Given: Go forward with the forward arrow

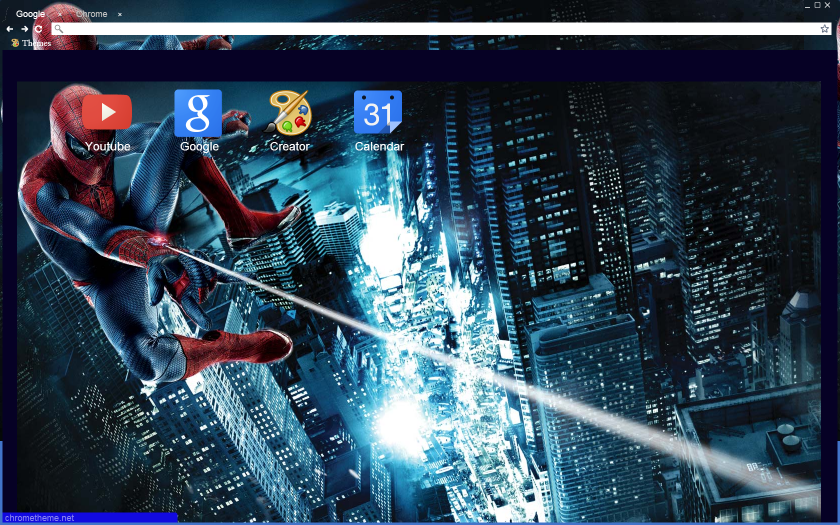Looking at the screenshot, I should click(25, 29).
